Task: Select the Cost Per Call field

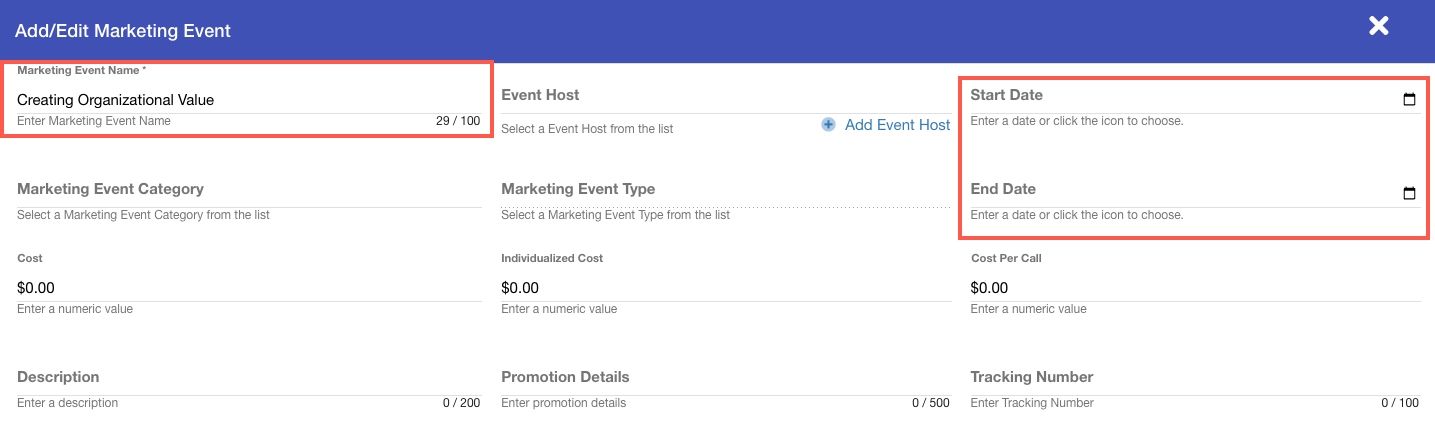Action: [x=1194, y=287]
